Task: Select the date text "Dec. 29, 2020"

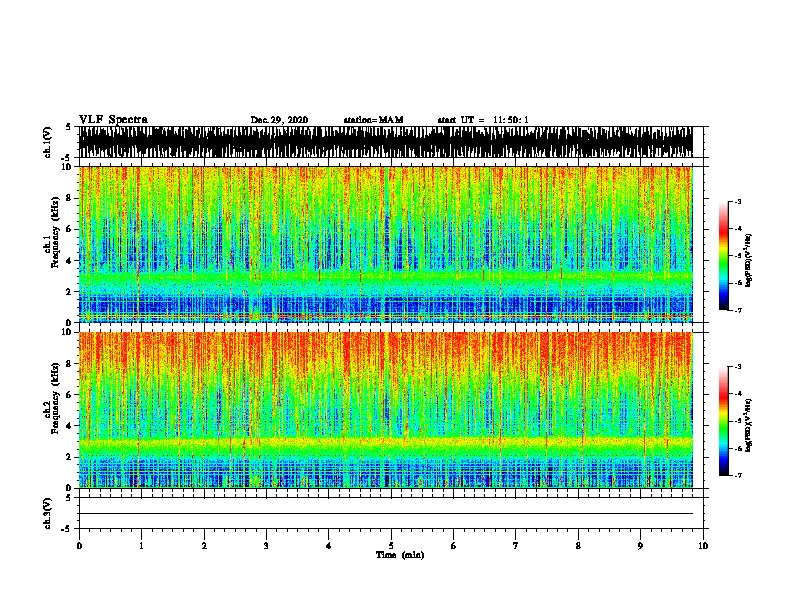Action: pos(279,120)
